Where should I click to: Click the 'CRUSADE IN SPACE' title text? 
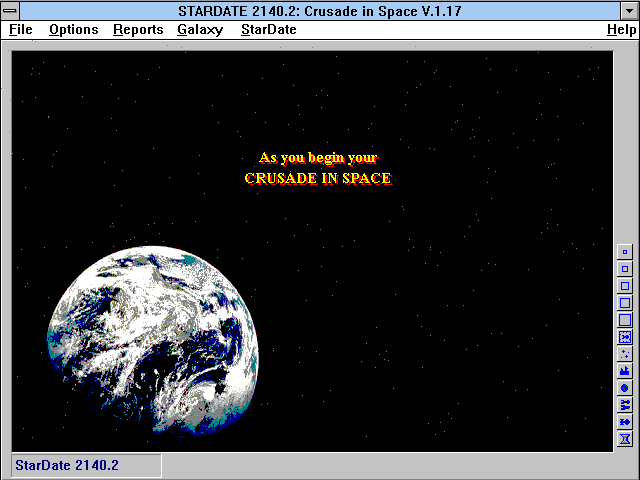tap(318, 178)
